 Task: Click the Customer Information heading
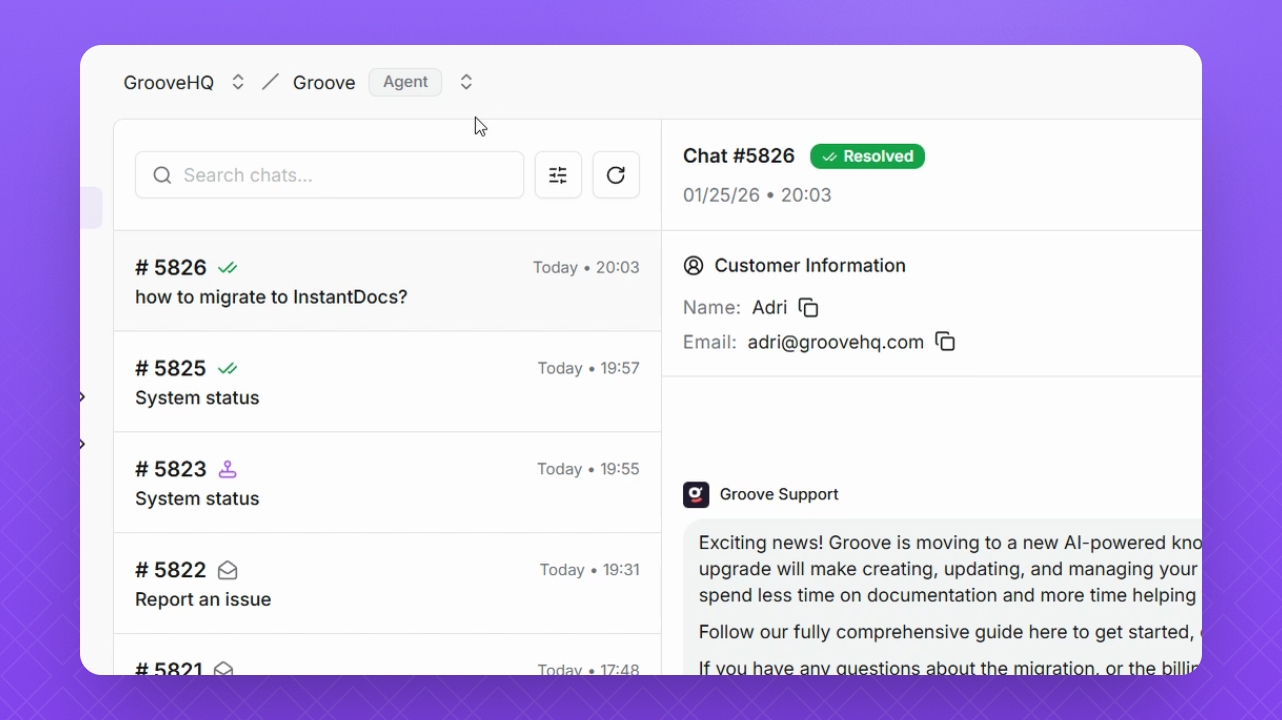click(810, 266)
